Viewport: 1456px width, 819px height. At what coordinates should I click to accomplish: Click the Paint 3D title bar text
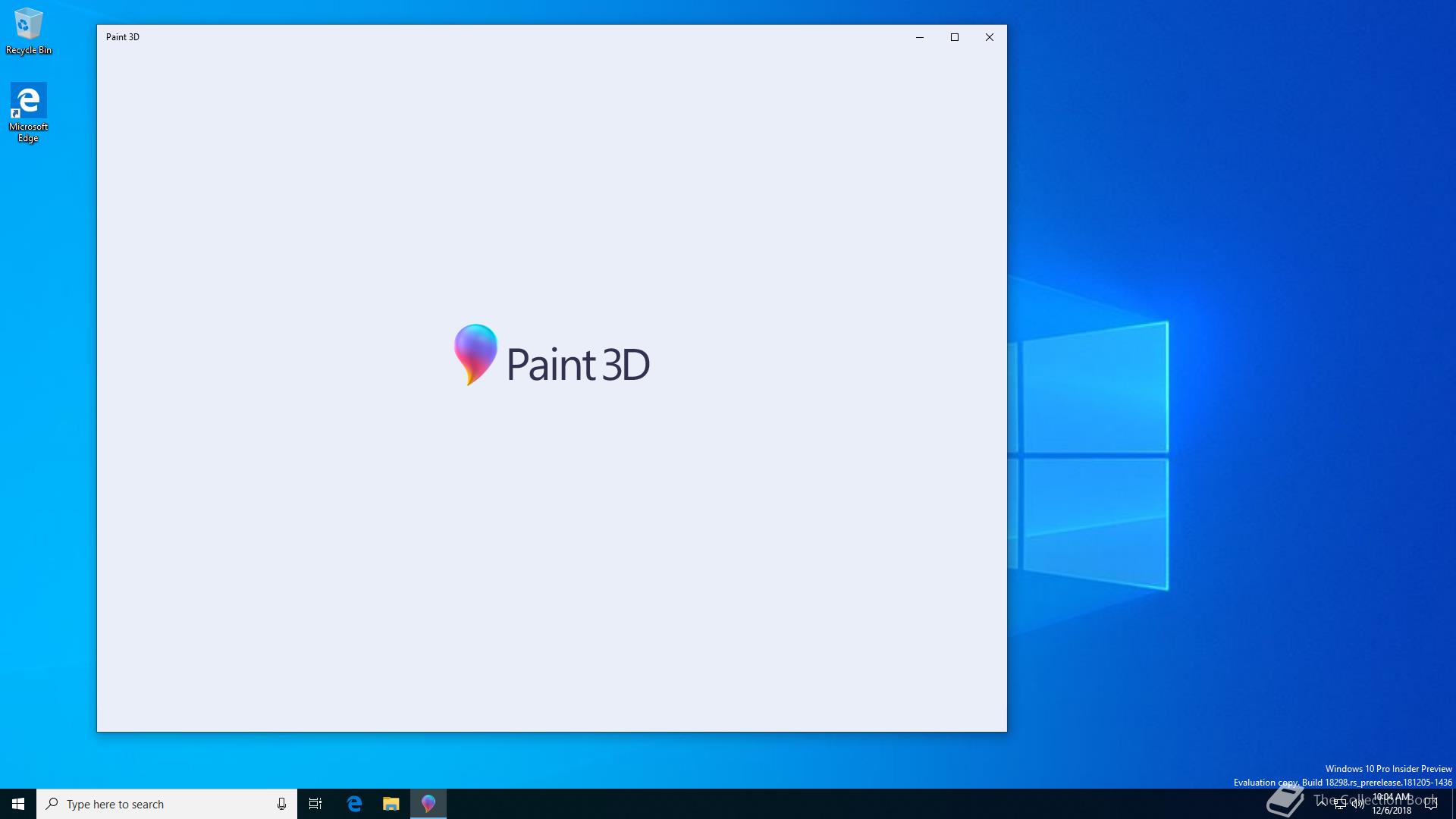pos(123,37)
